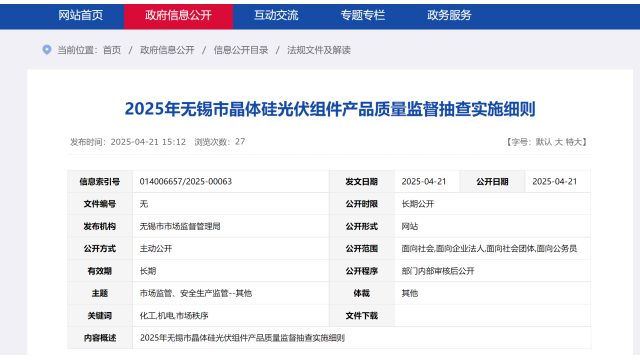The height and width of the screenshot is (360, 640).
Task: Click the 首页 breadcrumb link
Action: click(112, 50)
